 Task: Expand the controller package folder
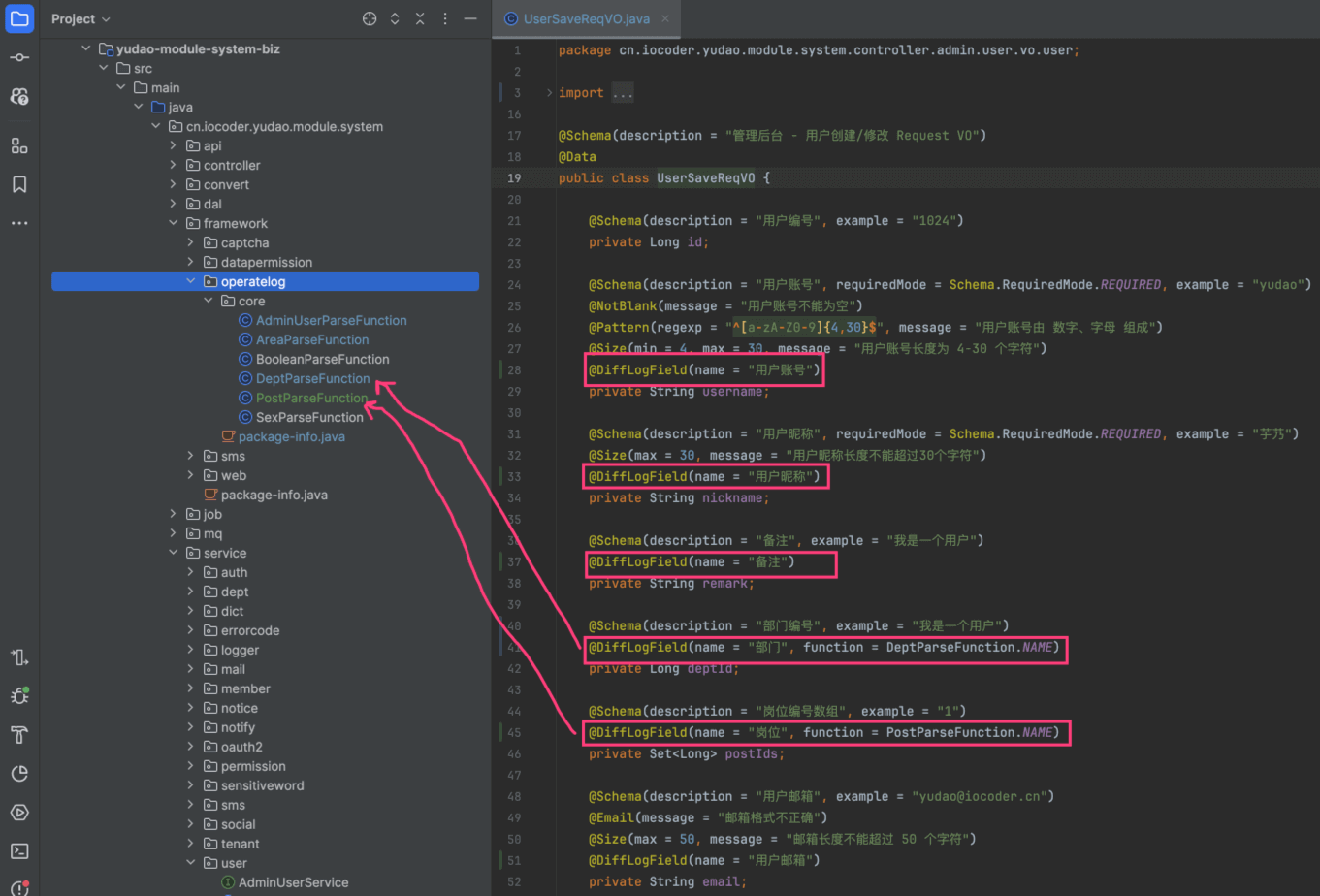click(x=174, y=165)
